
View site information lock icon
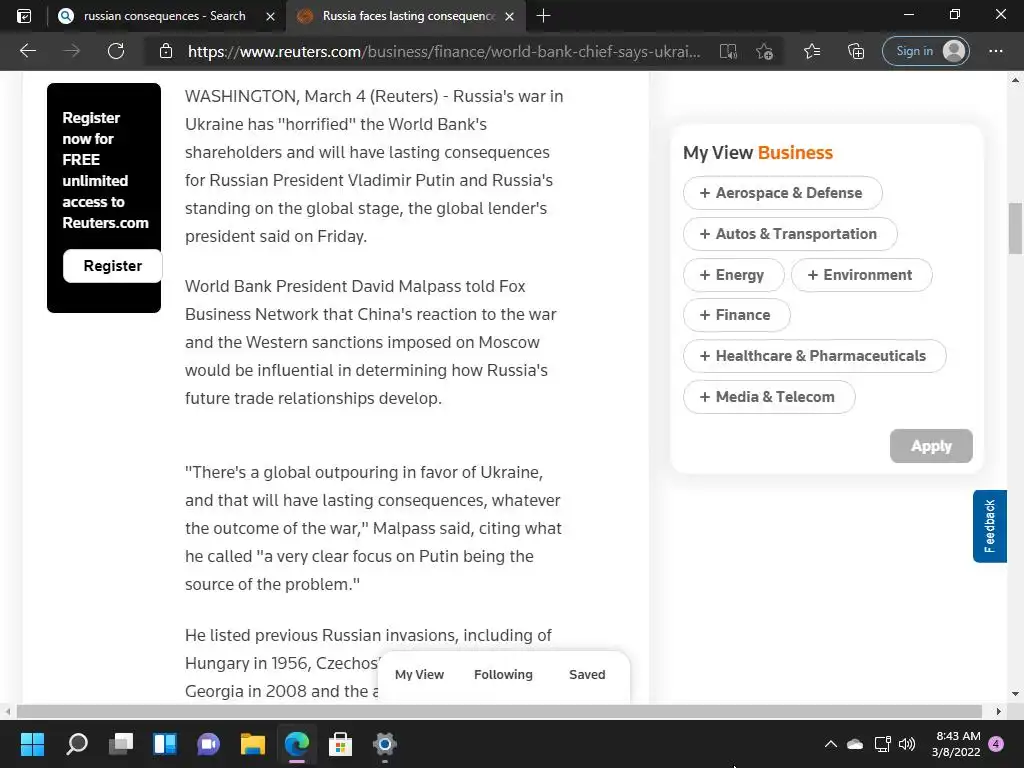166,51
